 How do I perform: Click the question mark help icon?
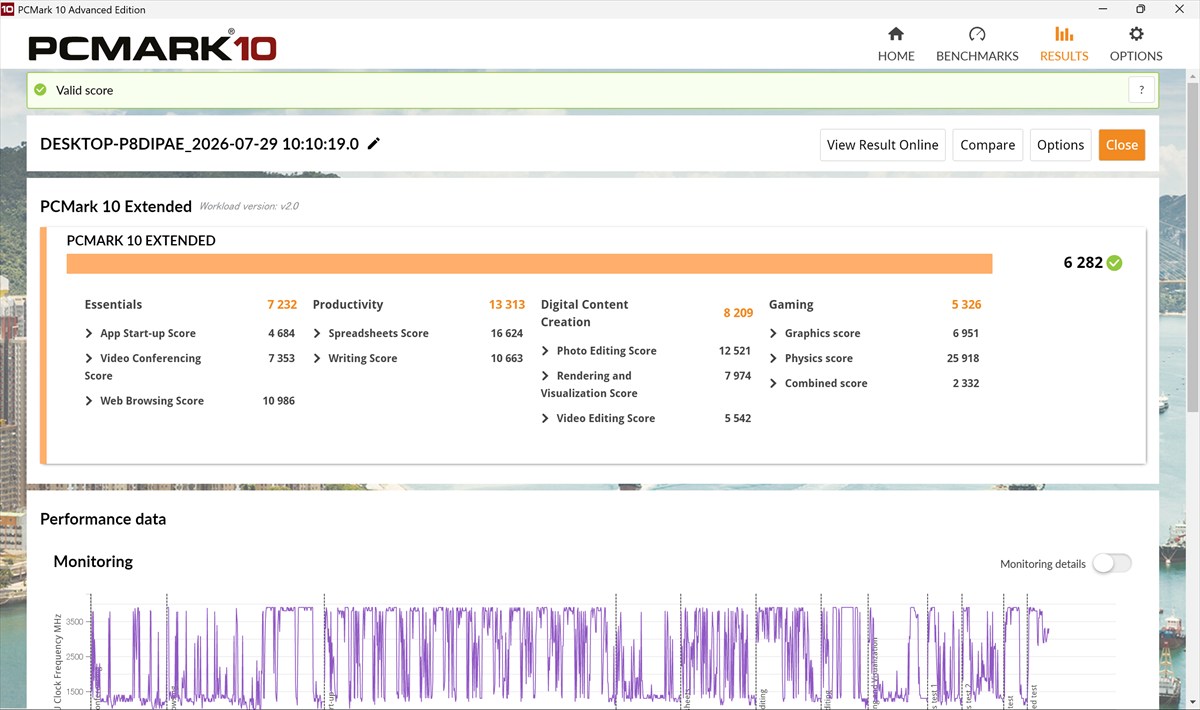coord(1142,90)
